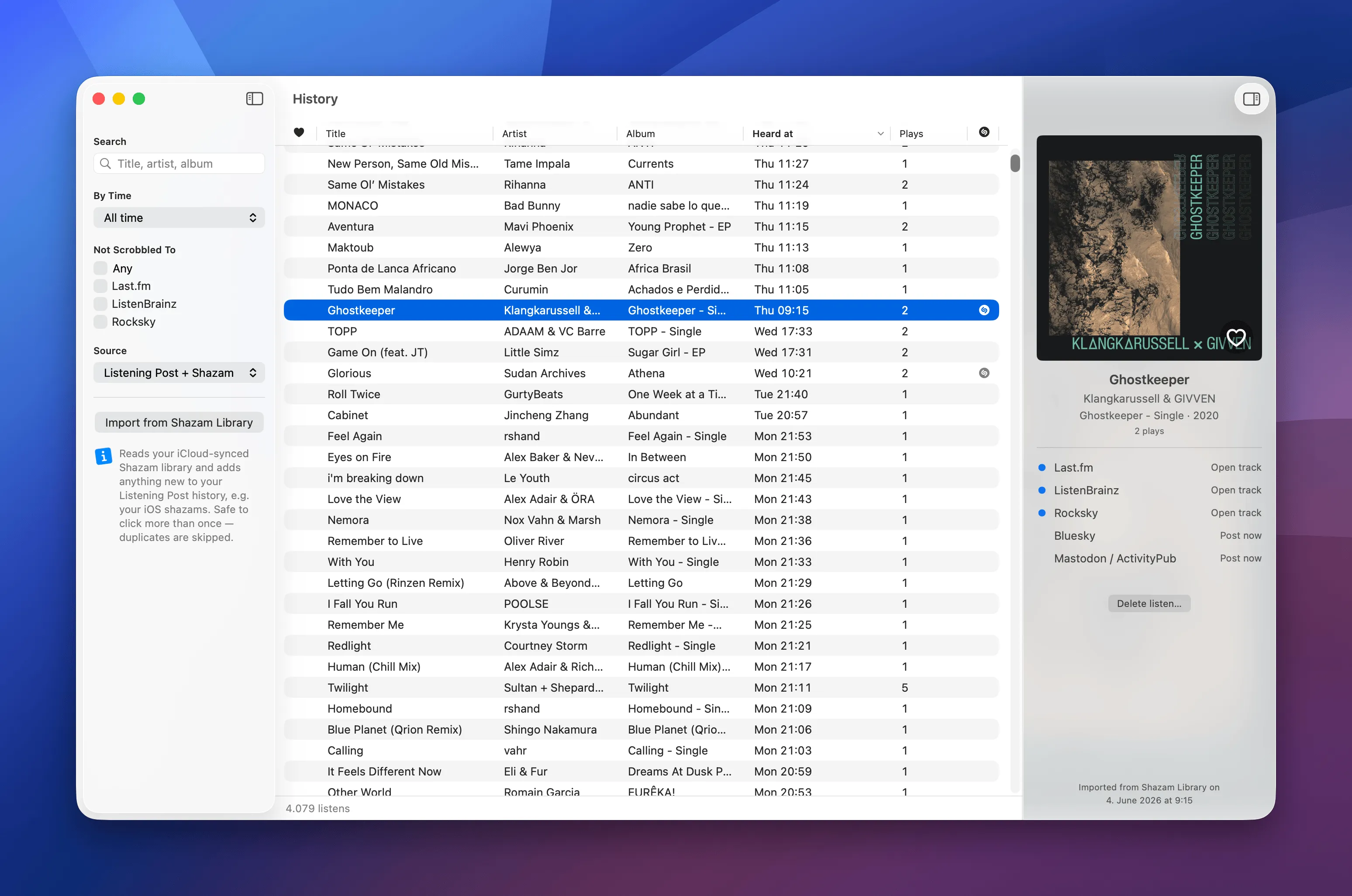
Task: Click album 'Young Prophet - EP'
Action: point(679,226)
